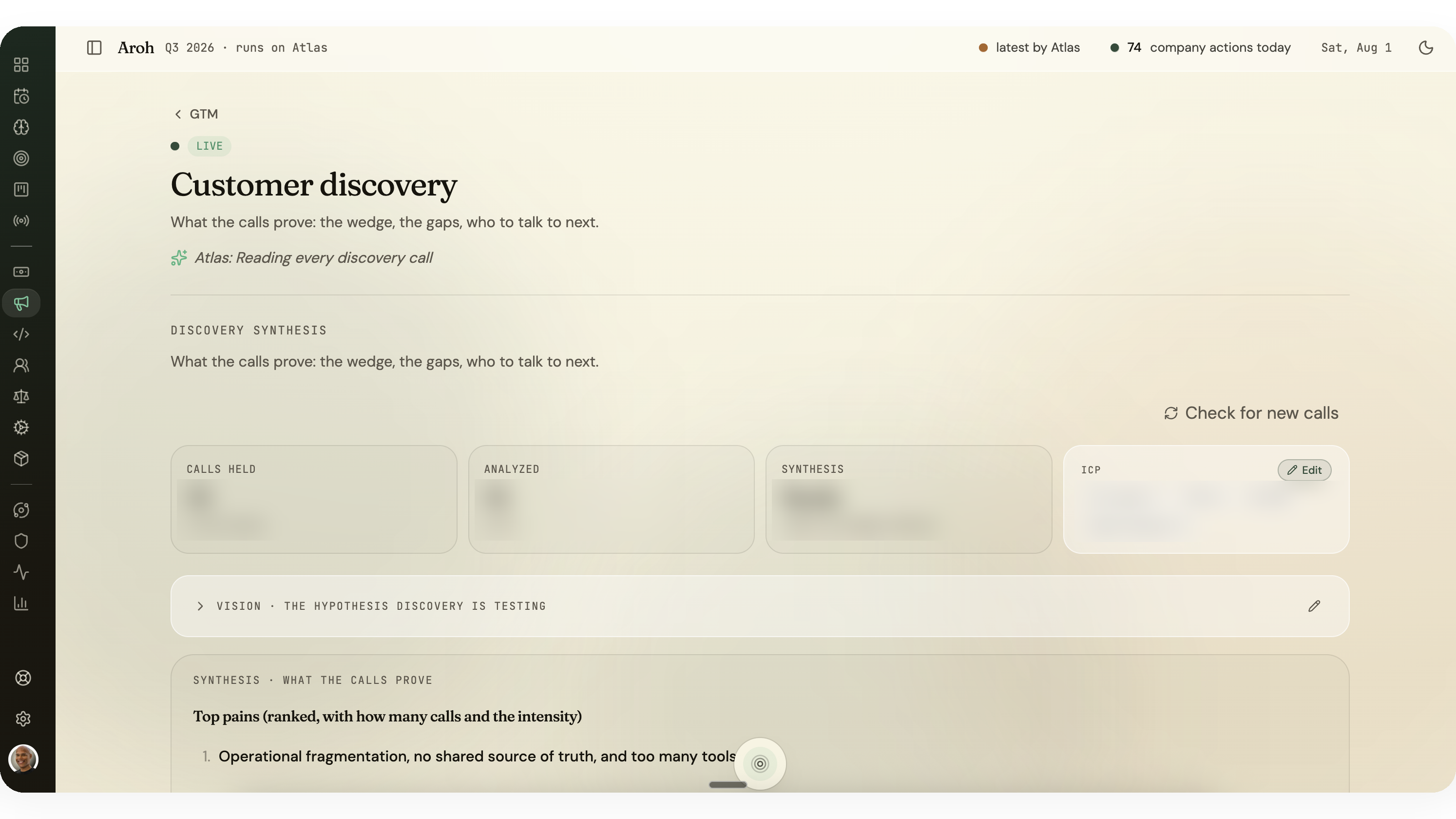The image size is (1456, 819).
Task: Click the 74 company actions today counter
Action: click(1201, 47)
